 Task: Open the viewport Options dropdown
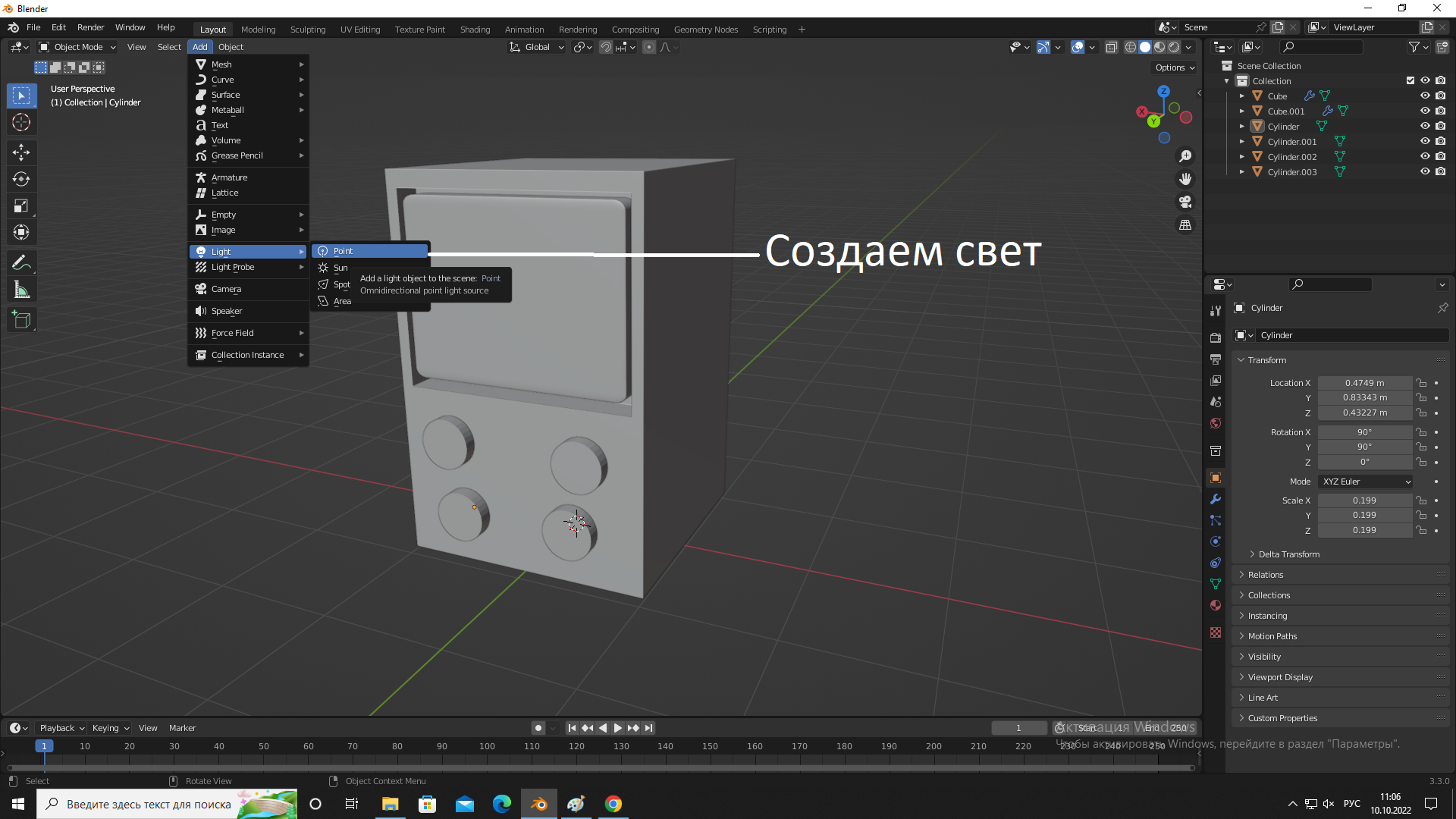click(x=1175, y=67)
